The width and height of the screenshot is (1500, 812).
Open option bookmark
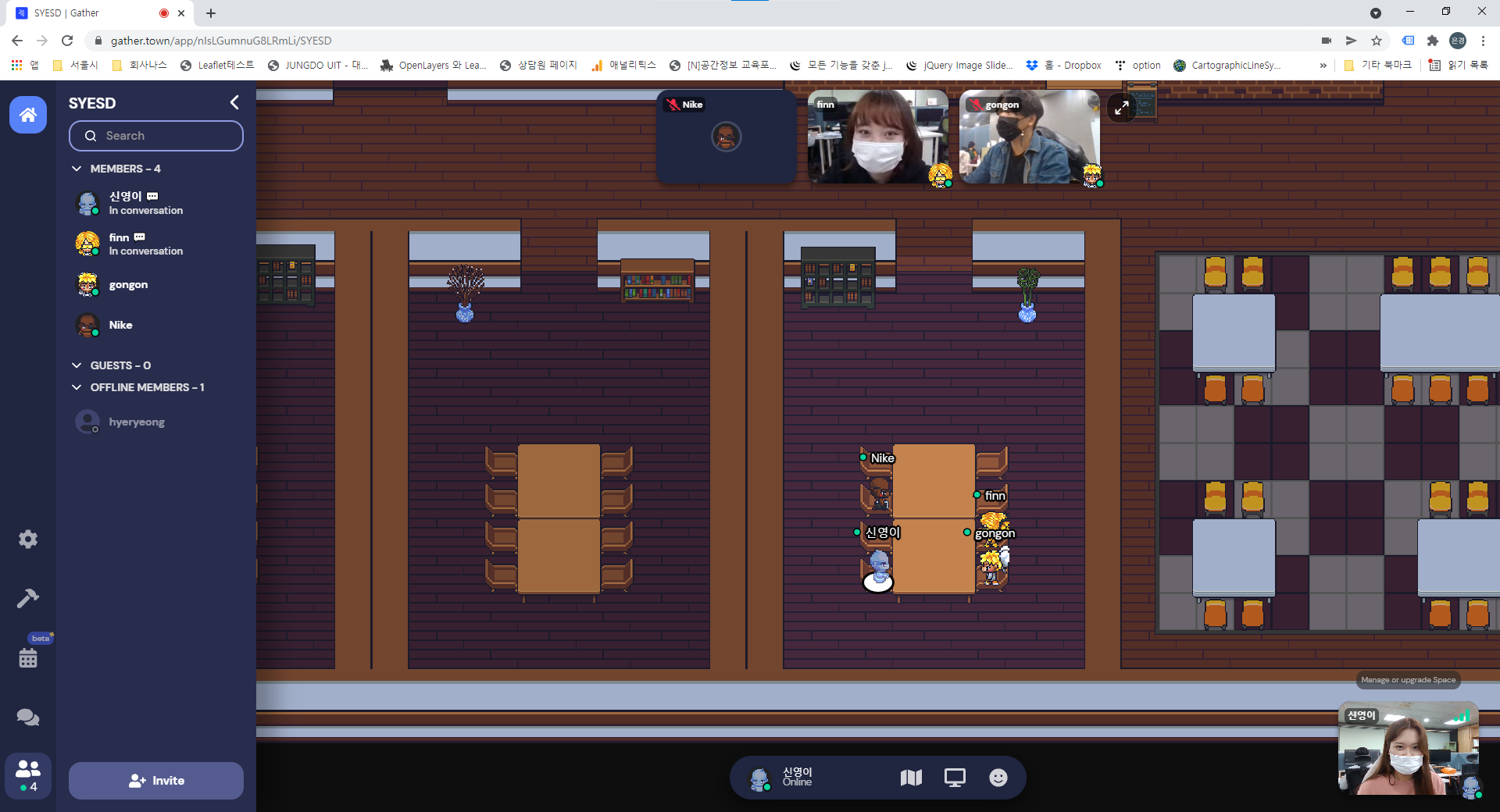point(1137,66)
